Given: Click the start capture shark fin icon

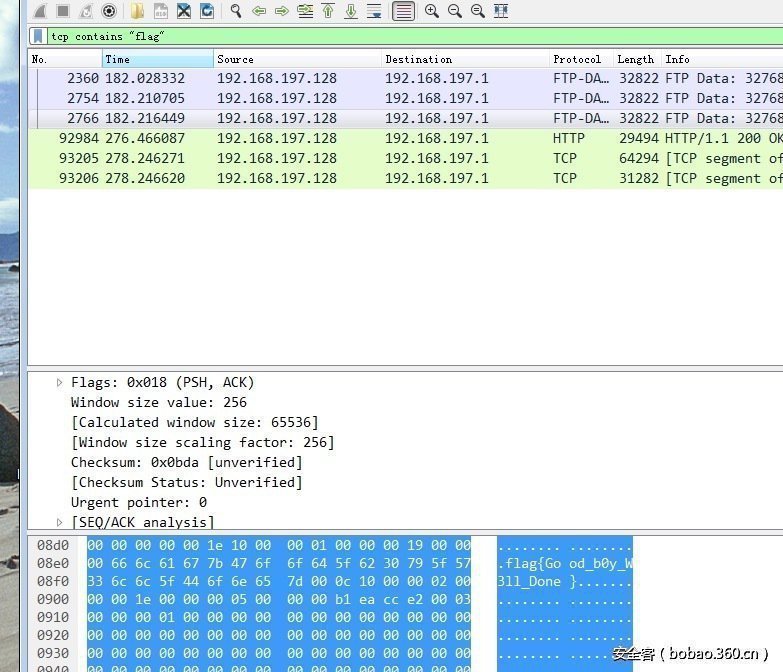Looking at the screenshot, I should (x=38, y=11).
